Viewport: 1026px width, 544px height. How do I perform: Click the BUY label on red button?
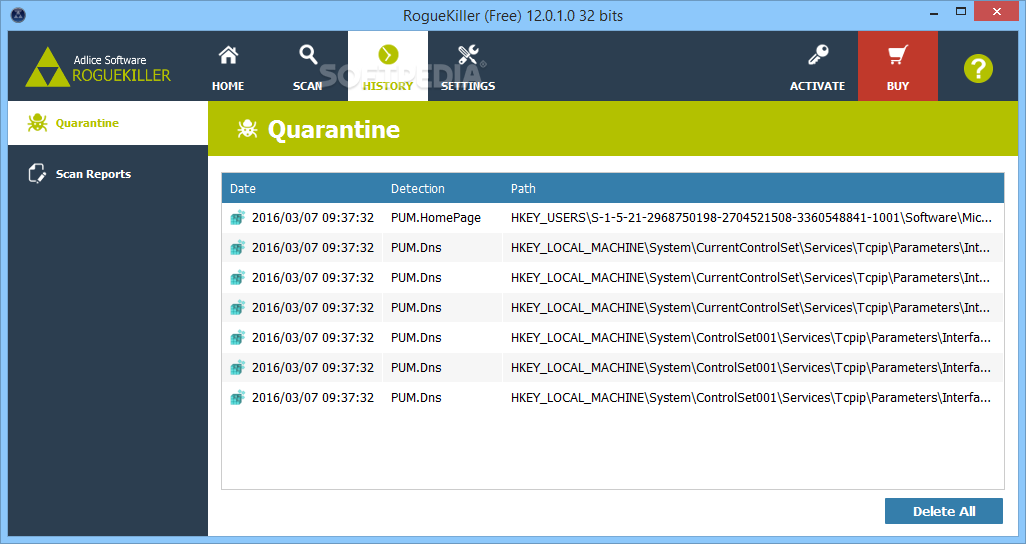coord(898,86)
